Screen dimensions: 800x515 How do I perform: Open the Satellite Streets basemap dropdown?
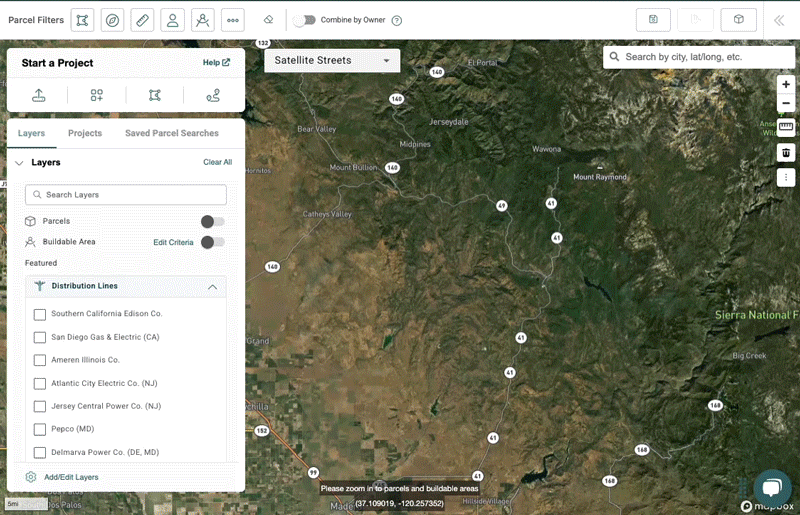click(331, 60)
